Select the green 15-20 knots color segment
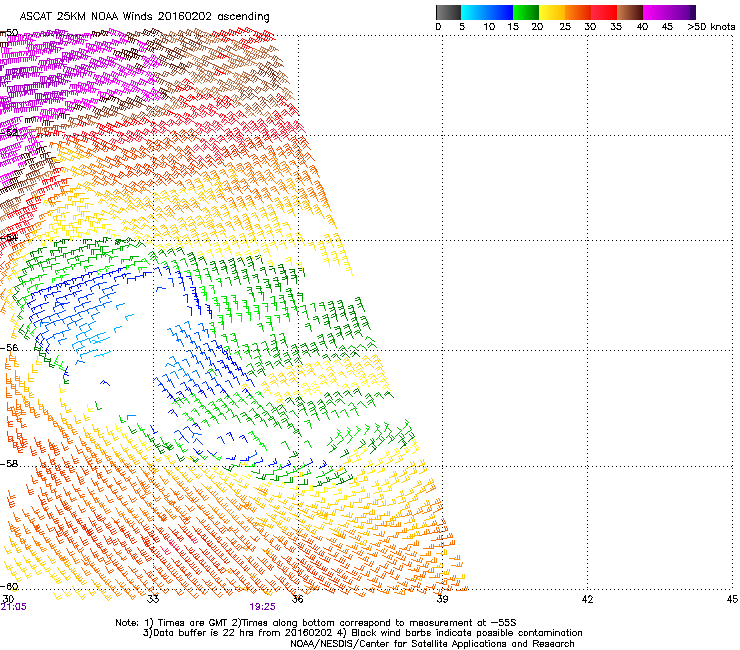Image resolution: width=740 pixels, height=650 pixels. tap(526, 12)
